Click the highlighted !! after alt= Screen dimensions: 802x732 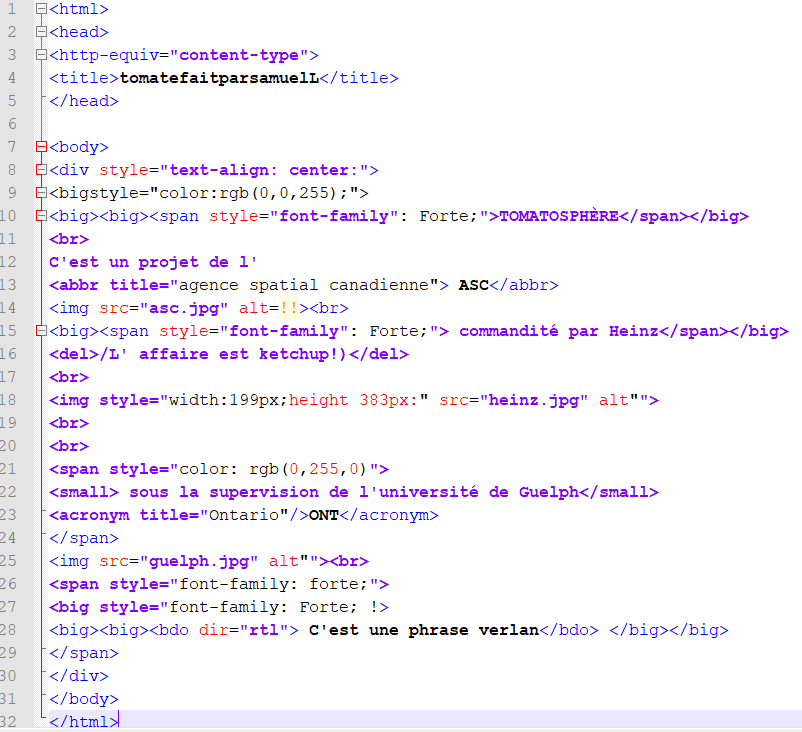pyautogui.click(x=289, y=308)
